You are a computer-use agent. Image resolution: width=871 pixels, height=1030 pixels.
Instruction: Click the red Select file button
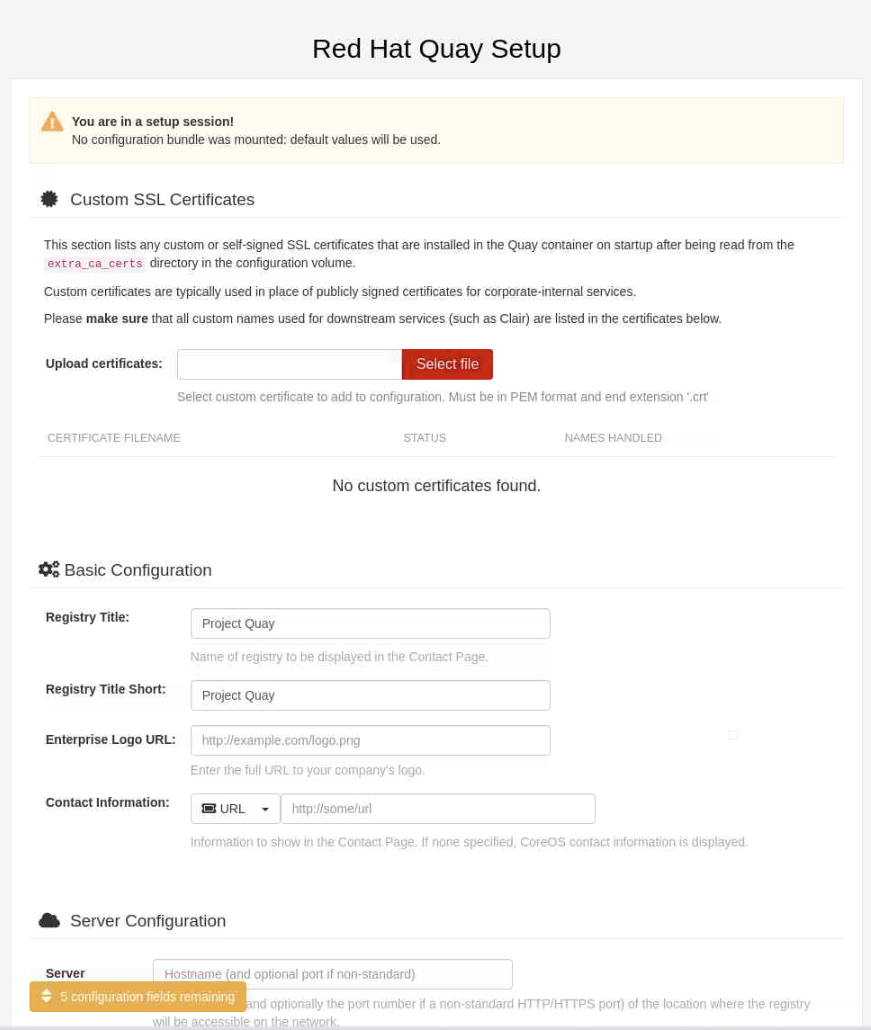pyautogui.click(x=447, y=364)
